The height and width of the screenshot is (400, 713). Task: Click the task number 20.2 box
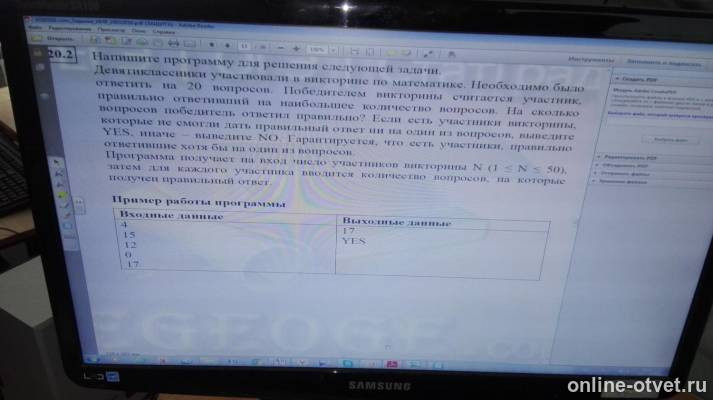[x=61, y=54]
